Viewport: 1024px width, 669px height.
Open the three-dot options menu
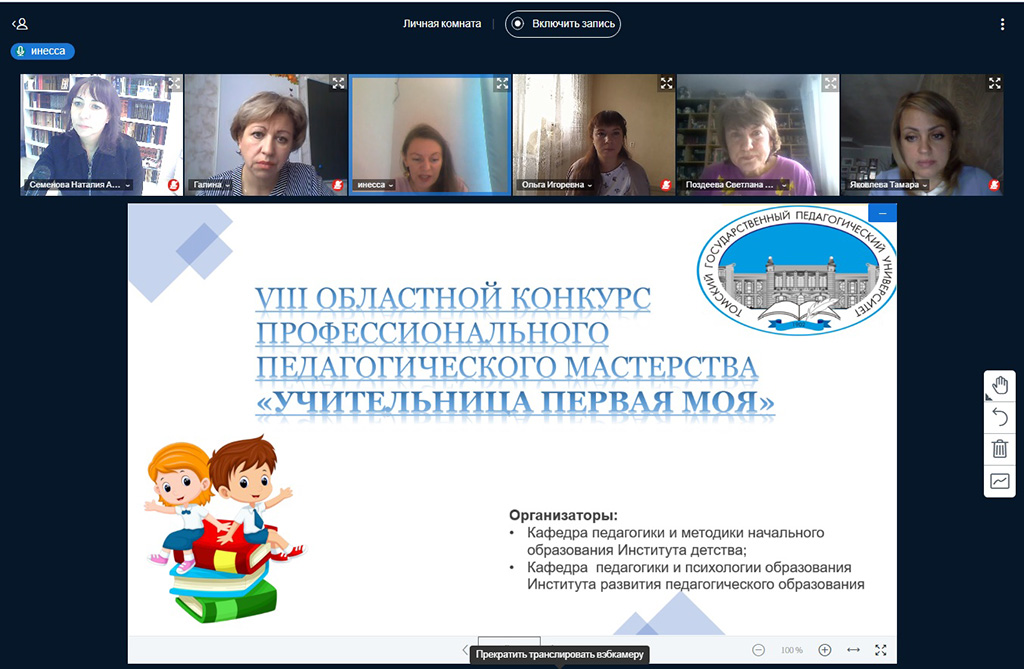click(x=1002, y=24)
